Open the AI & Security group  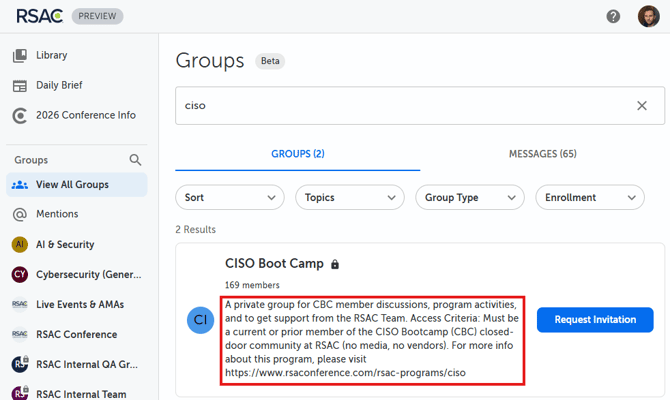pos(65,244)
